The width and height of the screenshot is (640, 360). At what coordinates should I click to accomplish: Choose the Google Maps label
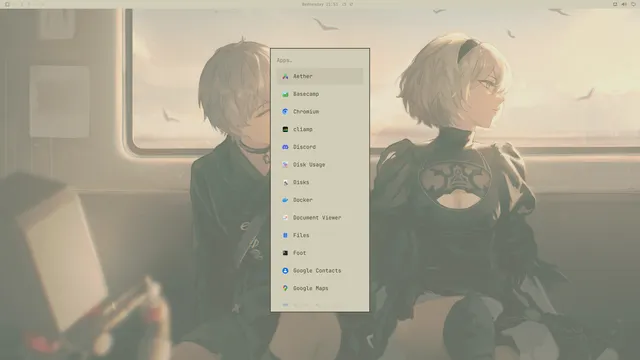(310, 288)
